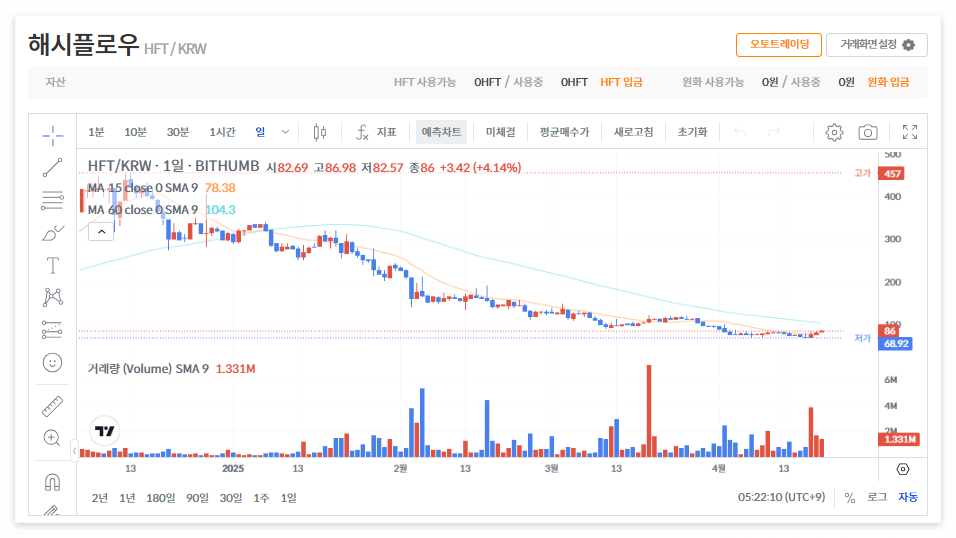This screenshot has height=538, width=956.
Task: Select the 10분 interval
Action: tap(135, 132)
